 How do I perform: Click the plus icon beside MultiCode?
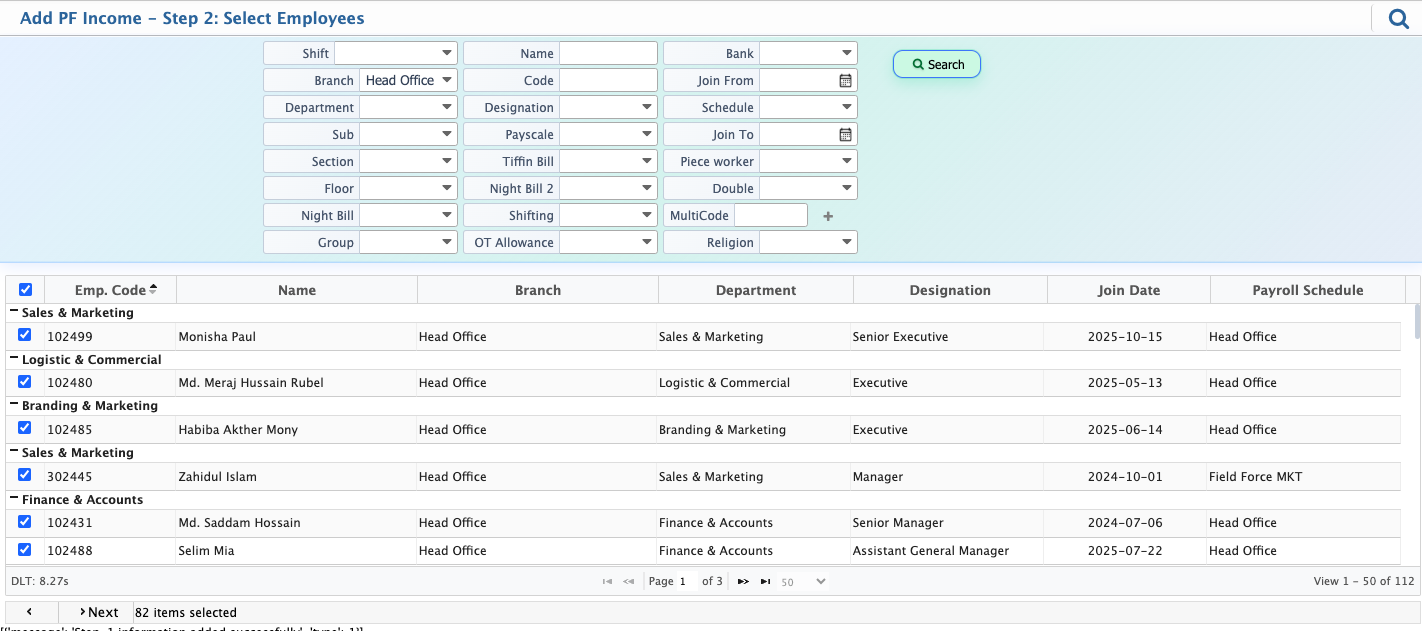828,216
